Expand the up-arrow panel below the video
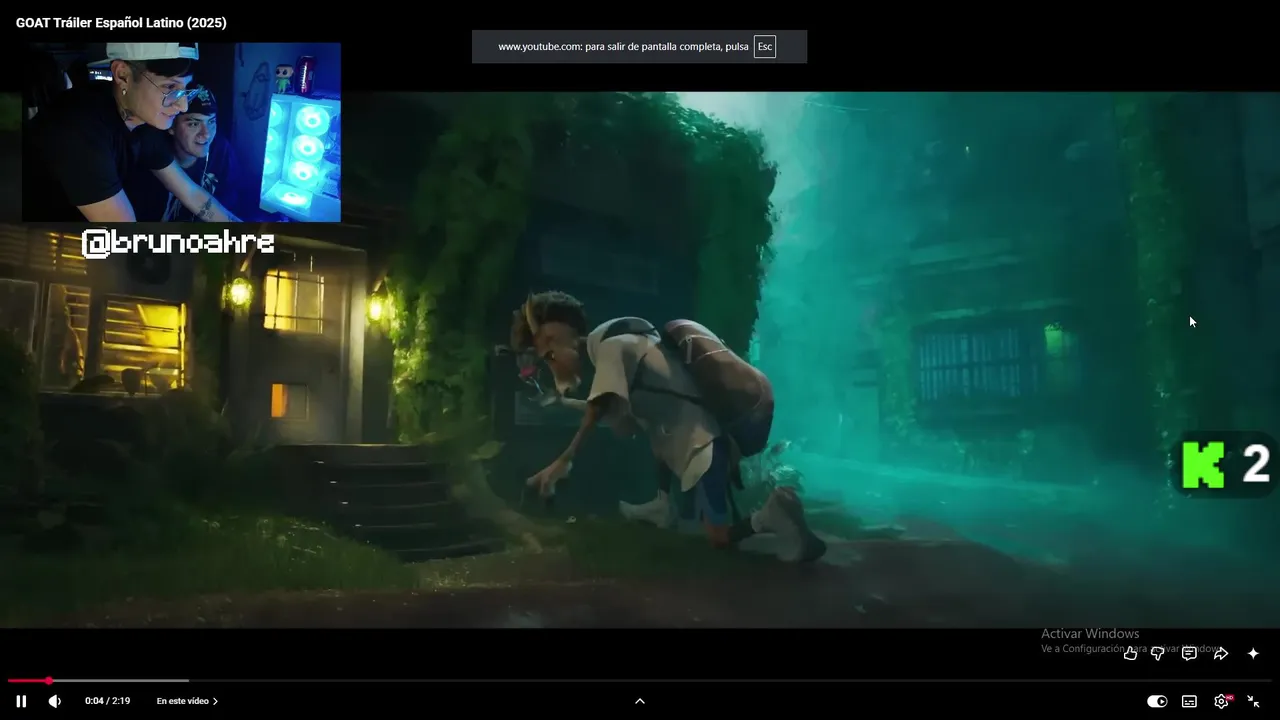 [640, 701]
